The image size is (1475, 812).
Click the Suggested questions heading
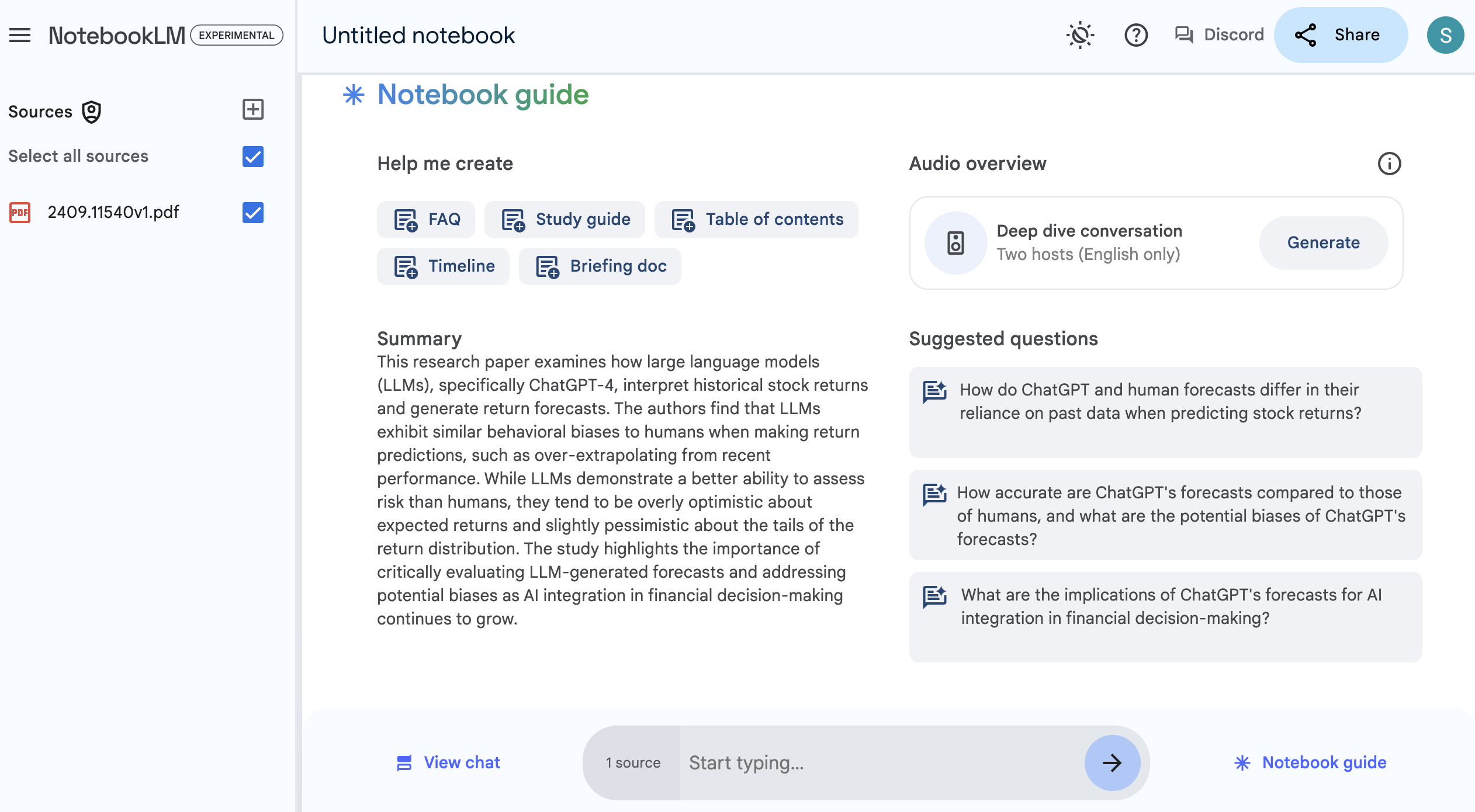pos(1003,339)
